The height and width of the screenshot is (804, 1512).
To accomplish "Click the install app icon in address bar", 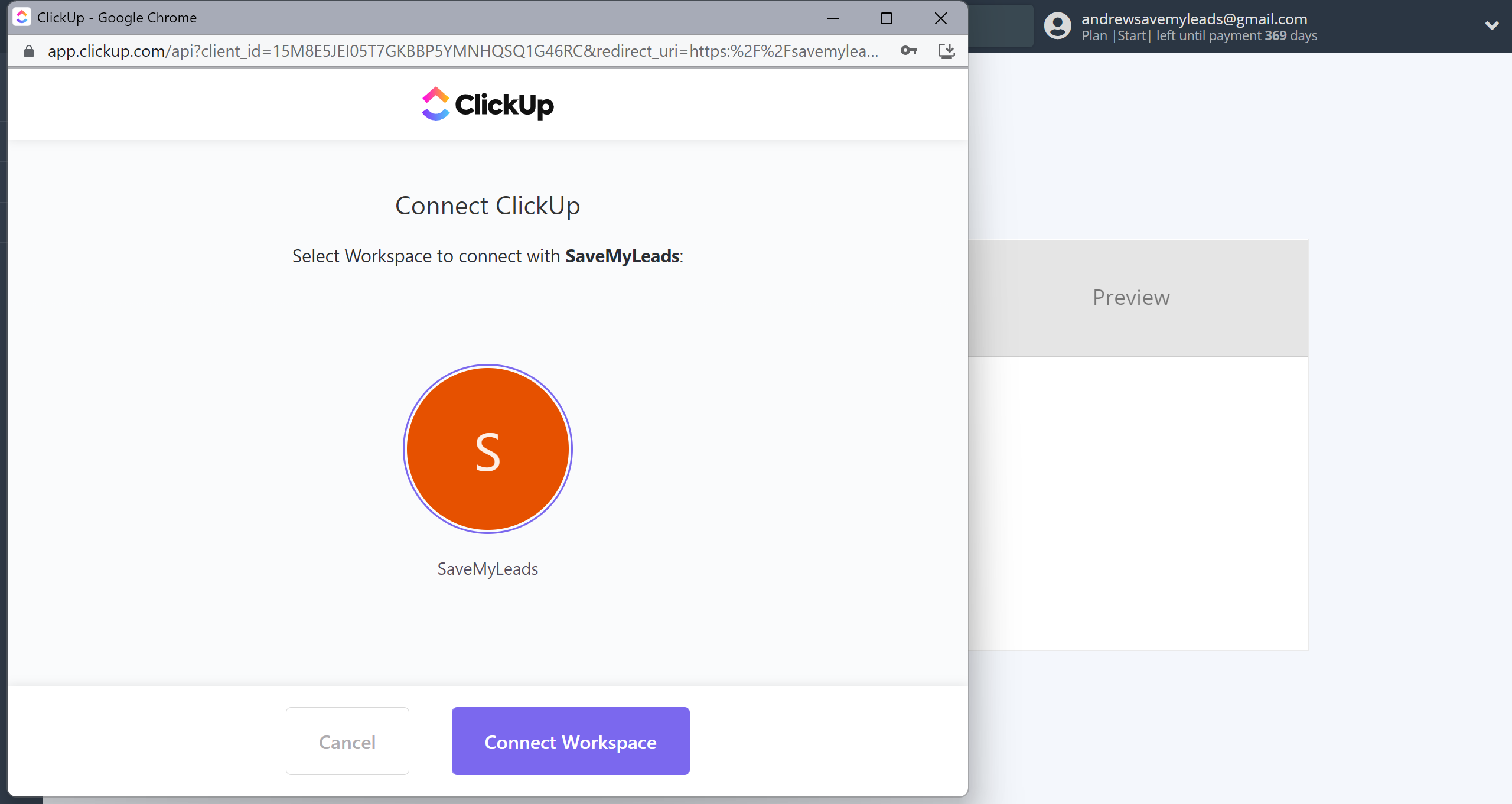I will click(947, 51).
